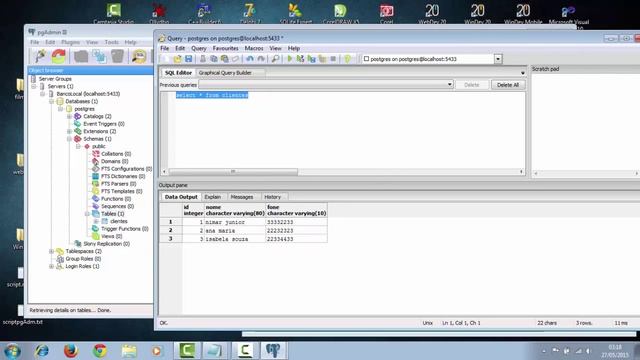Click the Add server plug icon in pgAdmin
This screenshot has width=640, height=360.
[x=41, y=56]
